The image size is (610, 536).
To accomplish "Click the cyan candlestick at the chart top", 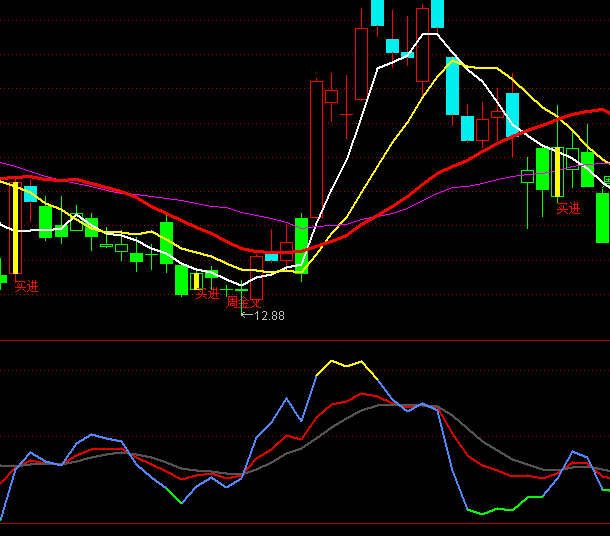I will tap(377, 12).
